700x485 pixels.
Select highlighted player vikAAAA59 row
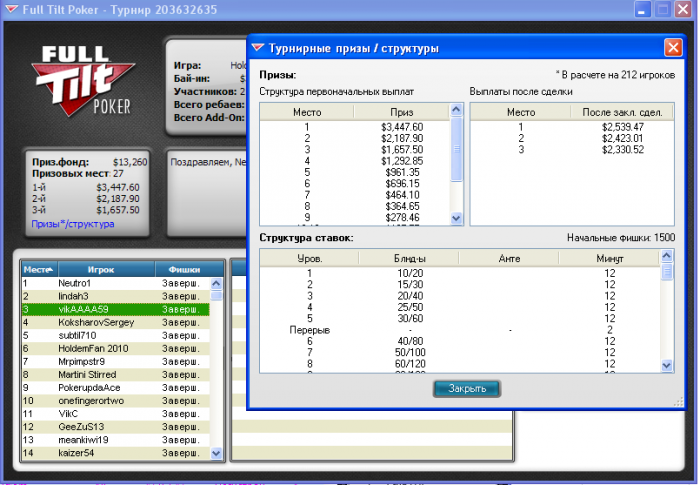(x=116, y=309)
